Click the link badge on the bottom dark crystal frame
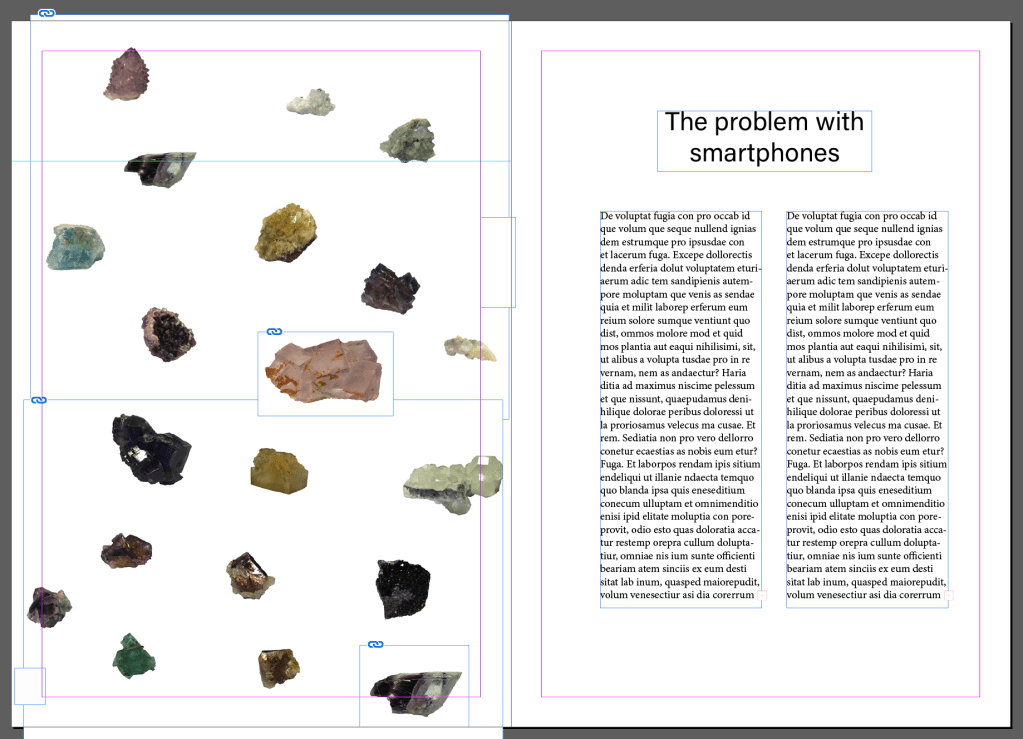This screenshot has width=1023, height=739. click(376, 644)
